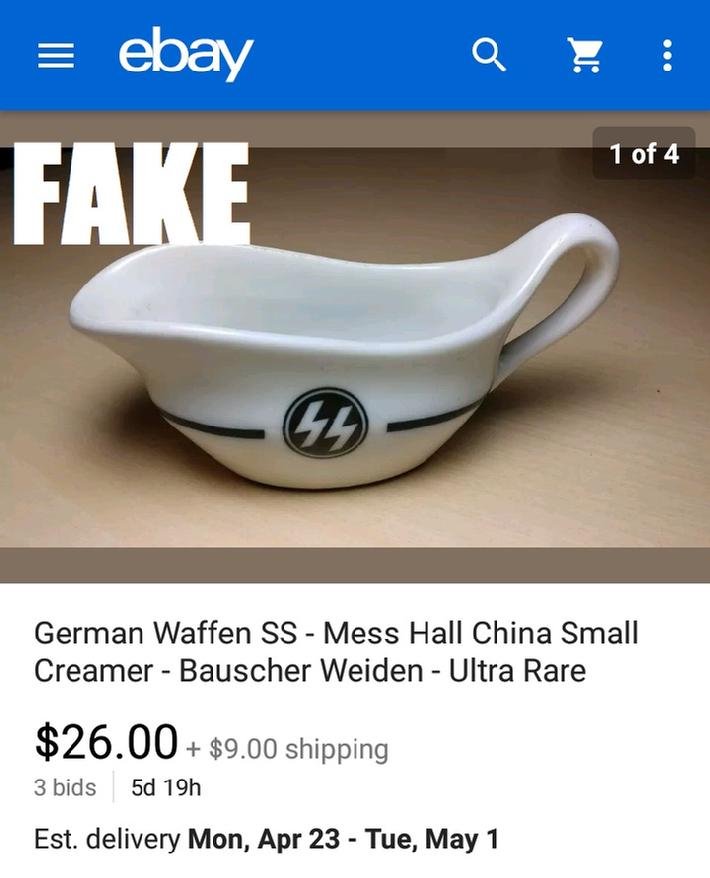Open the three-dot overflow menu
710x878 pixels.
click(x=667, y=55)
